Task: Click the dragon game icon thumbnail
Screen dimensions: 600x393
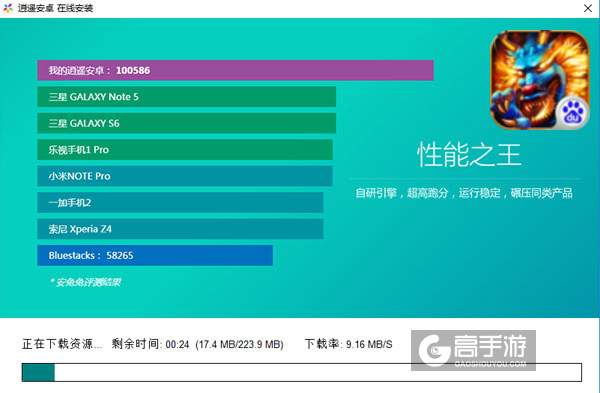Action: tap(540, 80)
